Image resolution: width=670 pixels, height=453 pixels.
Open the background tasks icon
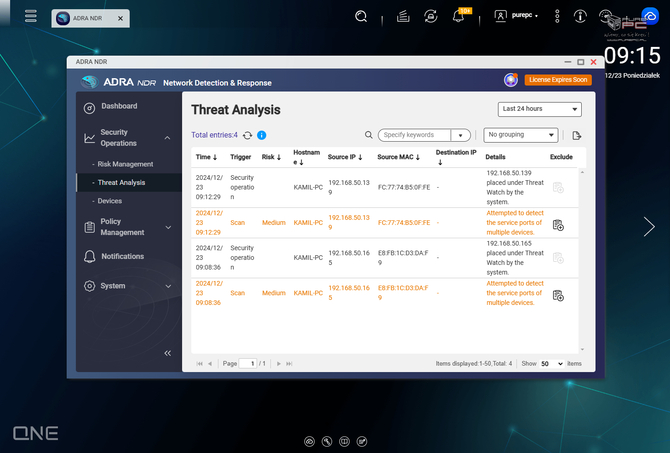(403, 17)
